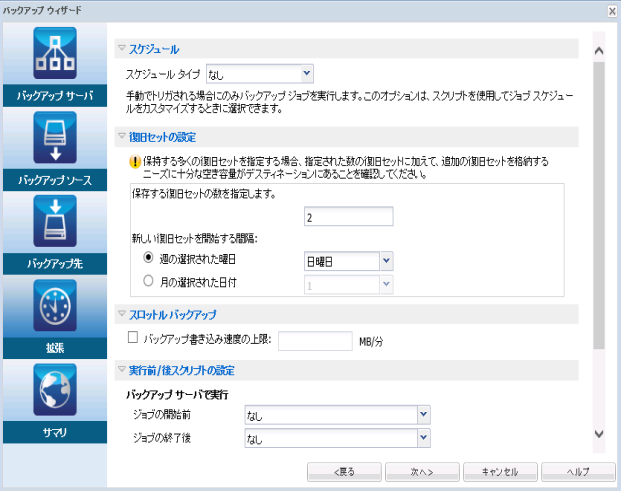The width and height of the screenshot is (621, 491).
Task: Click the 次へ> next button
Action: pyautogui.click(x=422, y=472)
